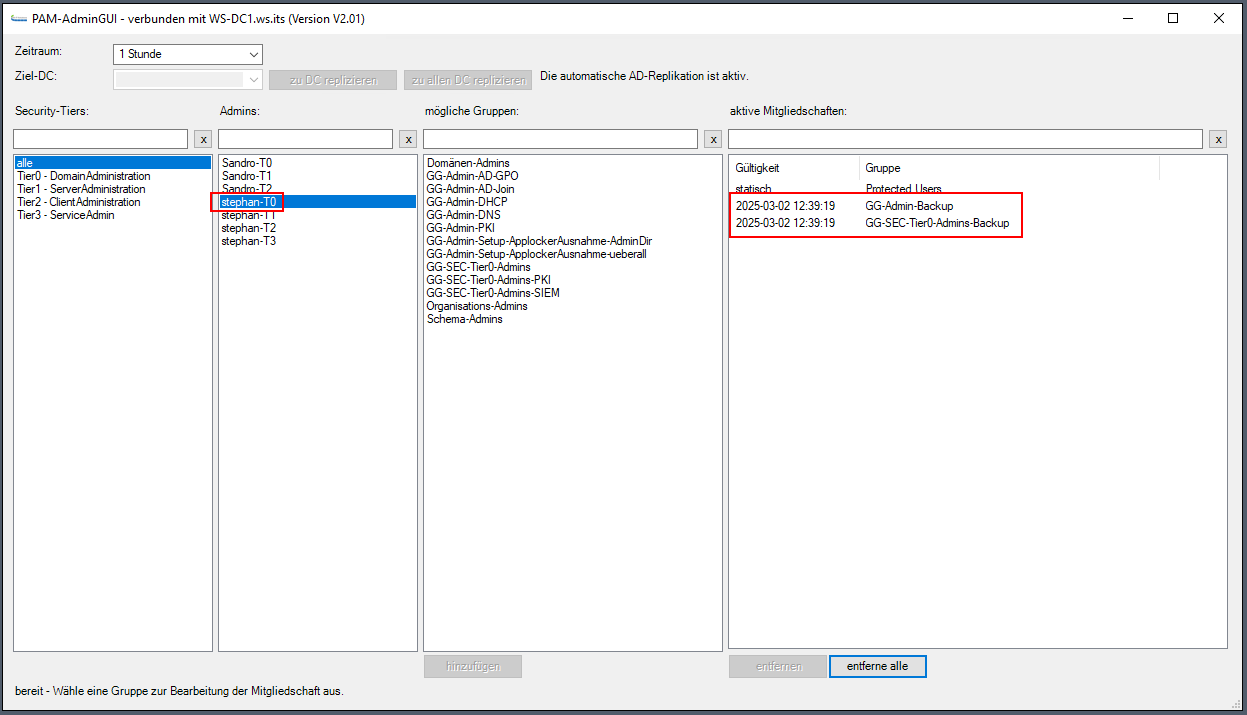Focus the aktive Mitgliedschaften filter input
Image resolution: width=1247 pixels, height=715 pixels.
965,139
